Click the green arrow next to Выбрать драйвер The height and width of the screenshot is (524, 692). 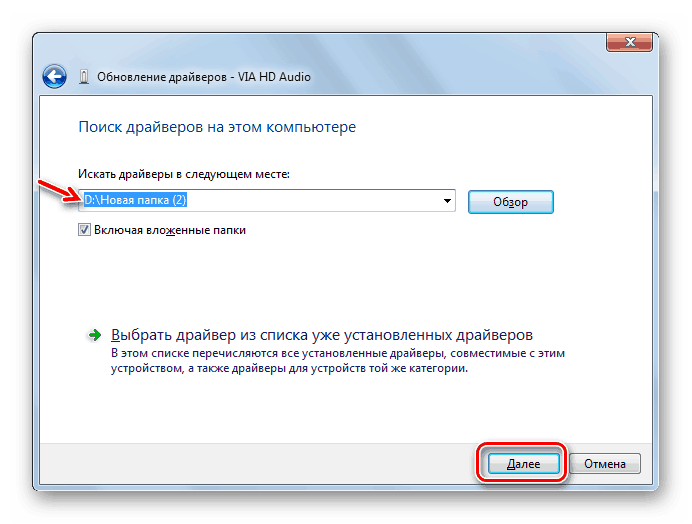94,336
